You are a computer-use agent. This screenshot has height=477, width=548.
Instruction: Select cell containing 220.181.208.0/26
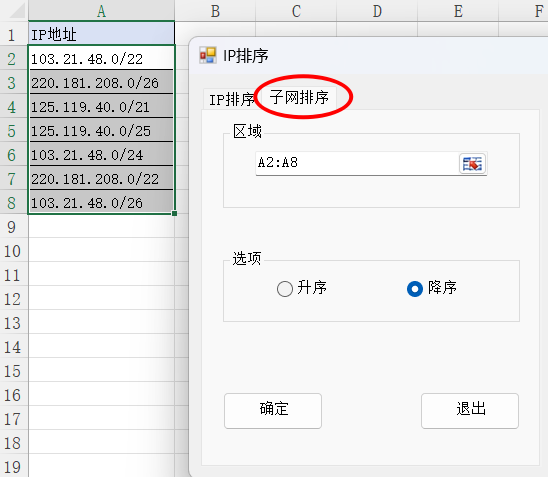101,82
